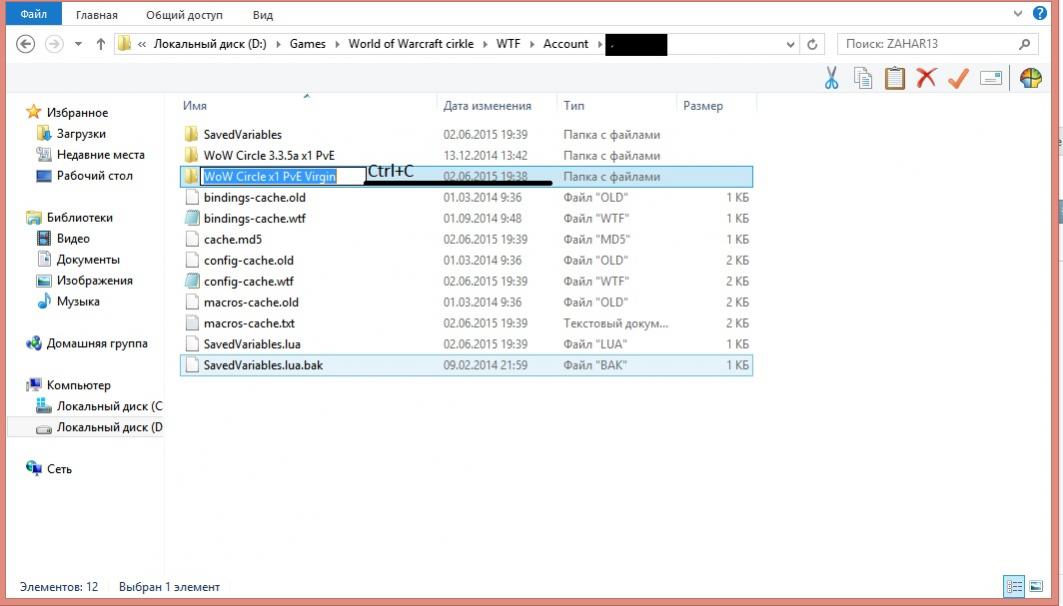Sort files by Дата изменения column
Viewport: 1063px width, 606px height.
(487, 106)
